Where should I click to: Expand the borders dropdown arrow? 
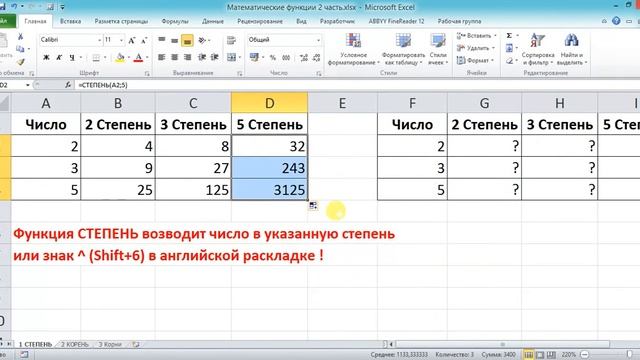105,58
